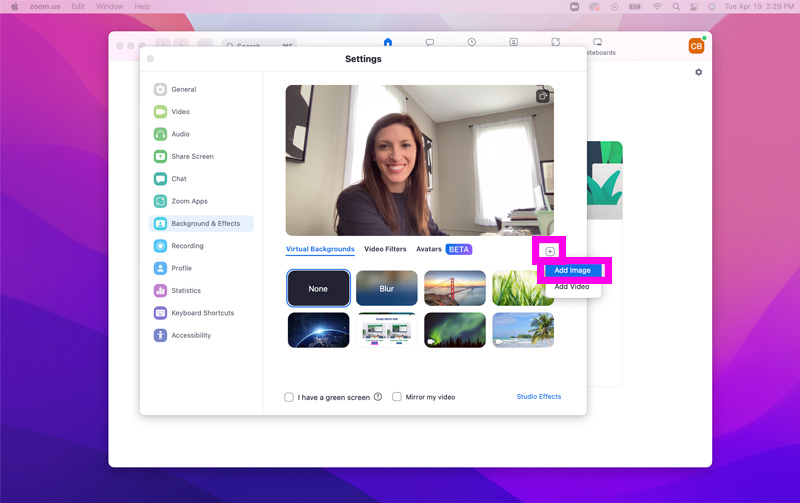Select green grass background
Viewport: 800px width, 503px height.
523,288
